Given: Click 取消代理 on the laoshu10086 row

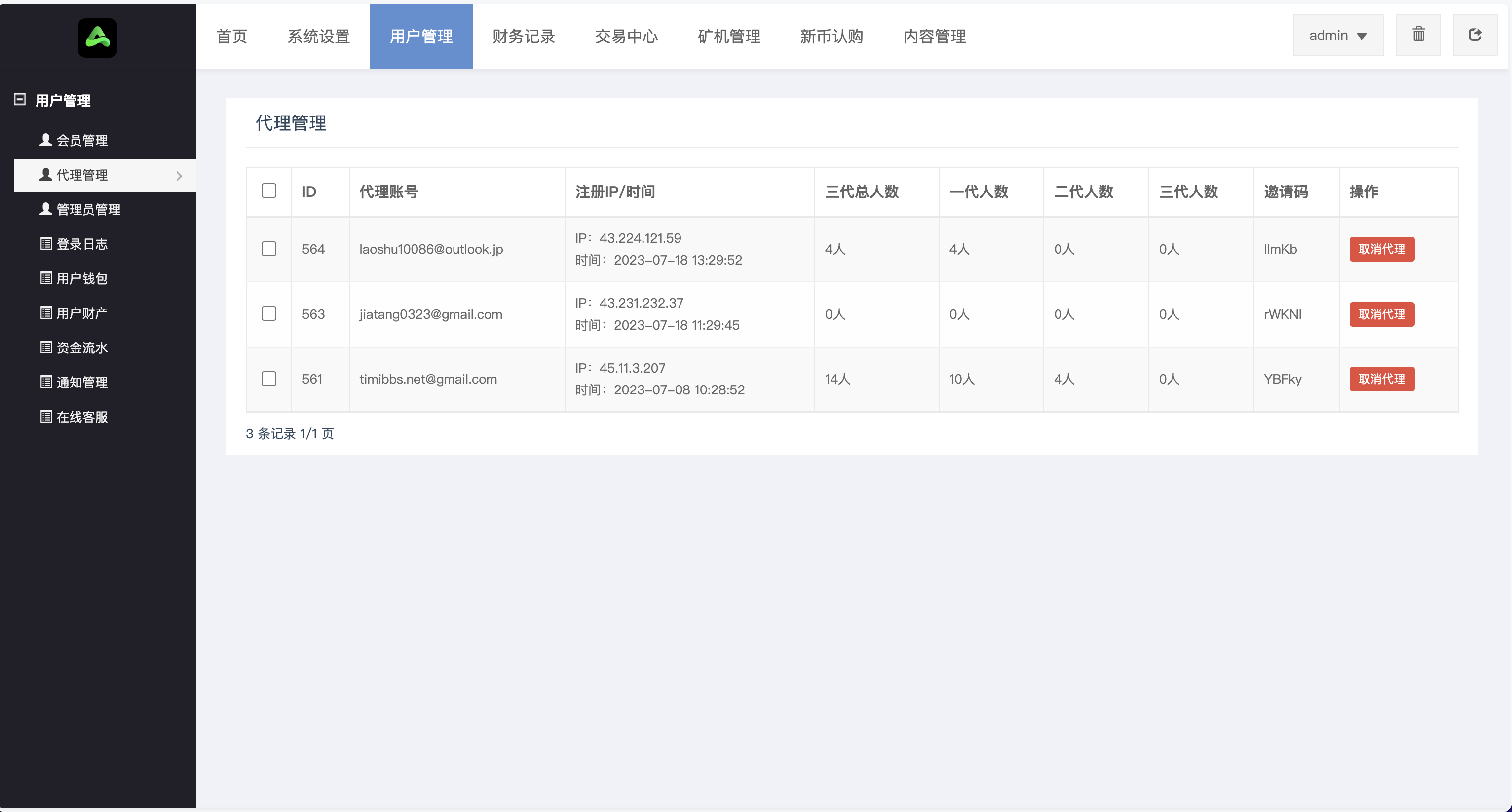Looking at the screenshot, I should tap(1382, 249).
